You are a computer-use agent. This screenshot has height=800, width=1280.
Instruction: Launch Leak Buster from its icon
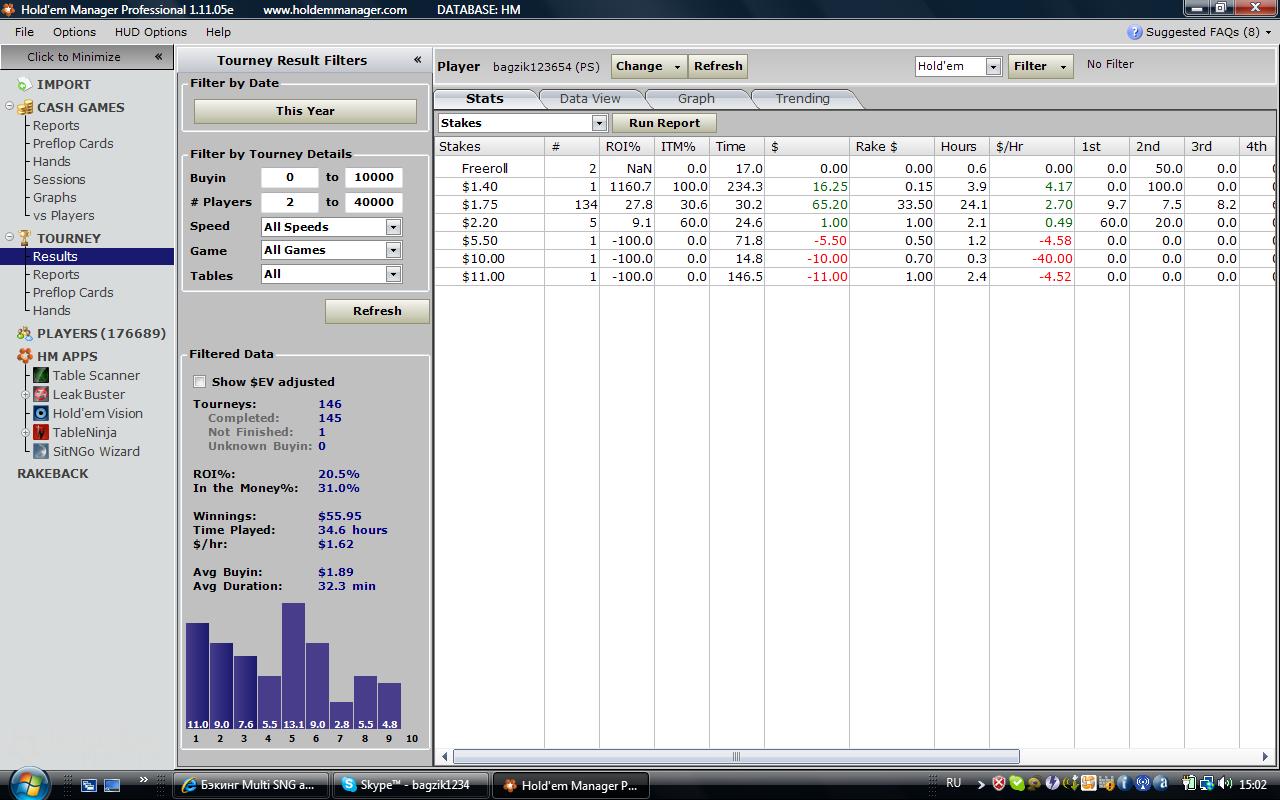point(41,394)
